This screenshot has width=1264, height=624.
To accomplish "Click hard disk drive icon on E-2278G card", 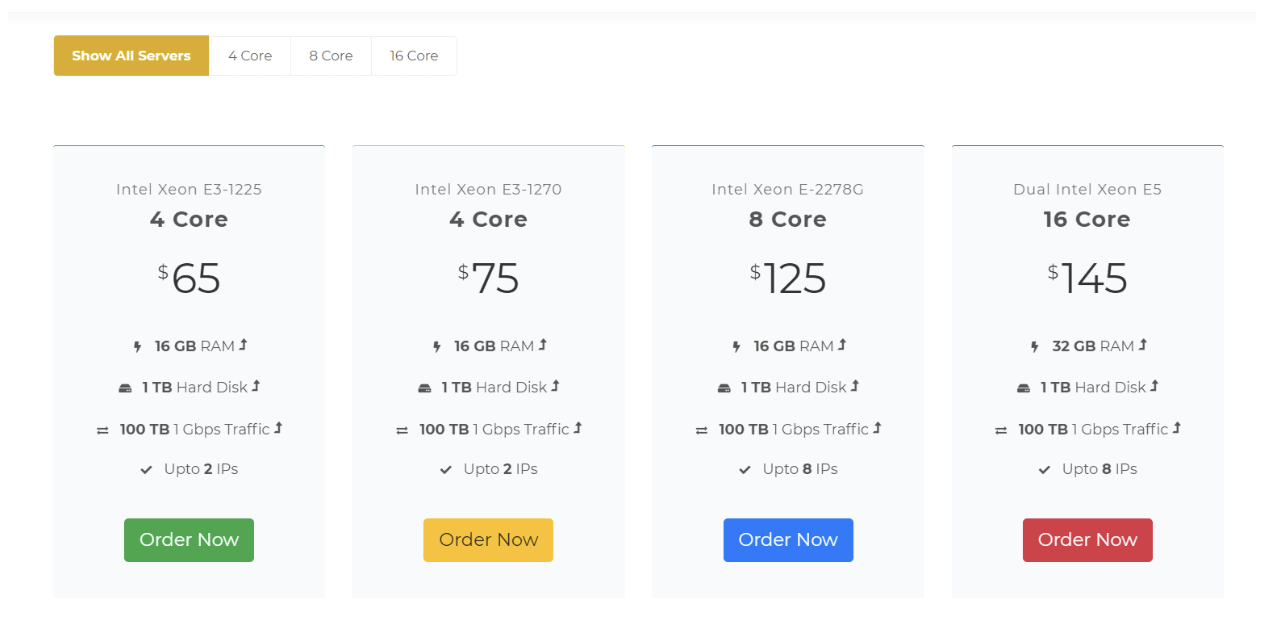I will click(x=724, y=388).
